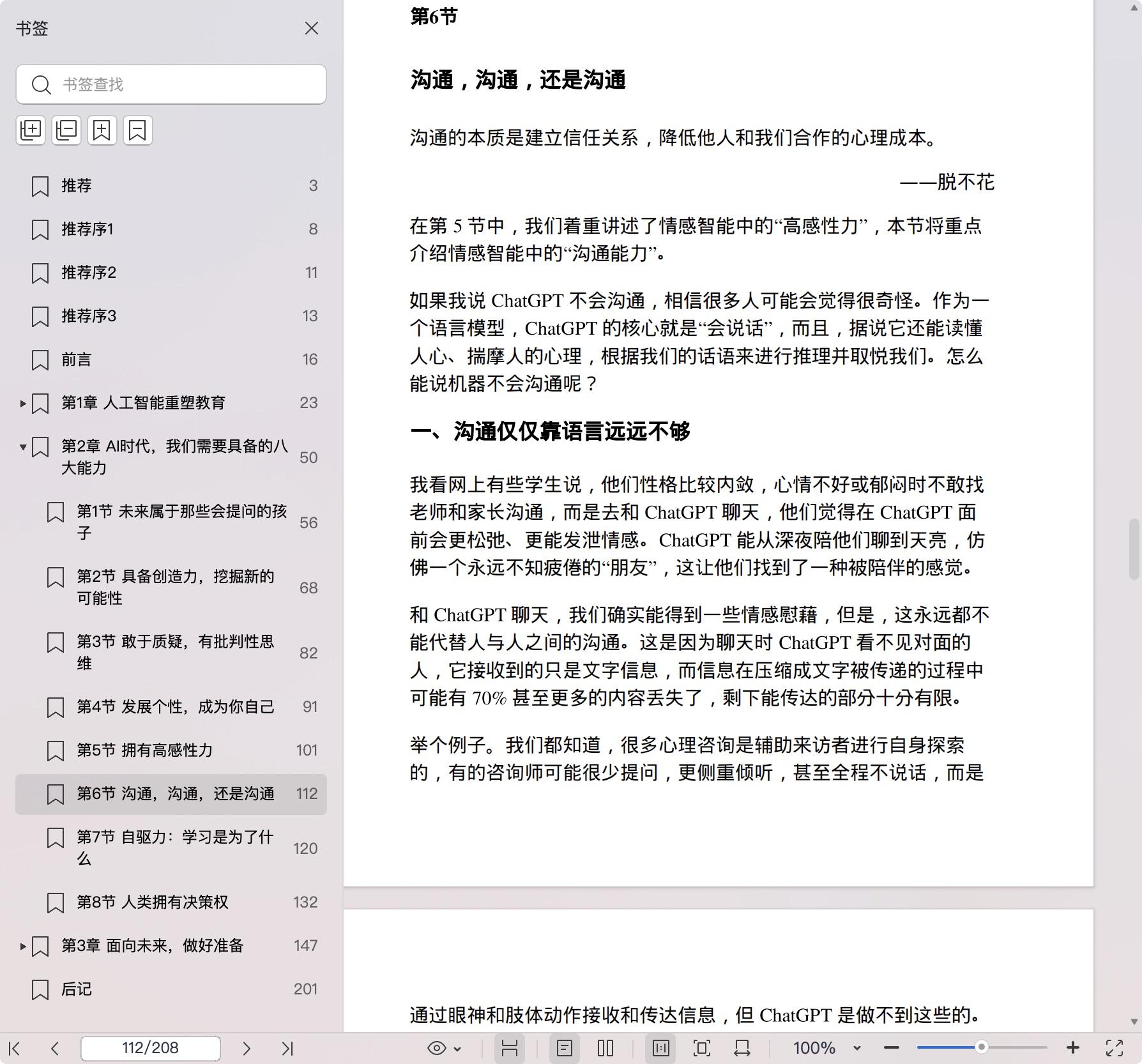Click the zoom slider handle
Viewport: 1142px width, 1064px height.
(x=982, y=1047)
